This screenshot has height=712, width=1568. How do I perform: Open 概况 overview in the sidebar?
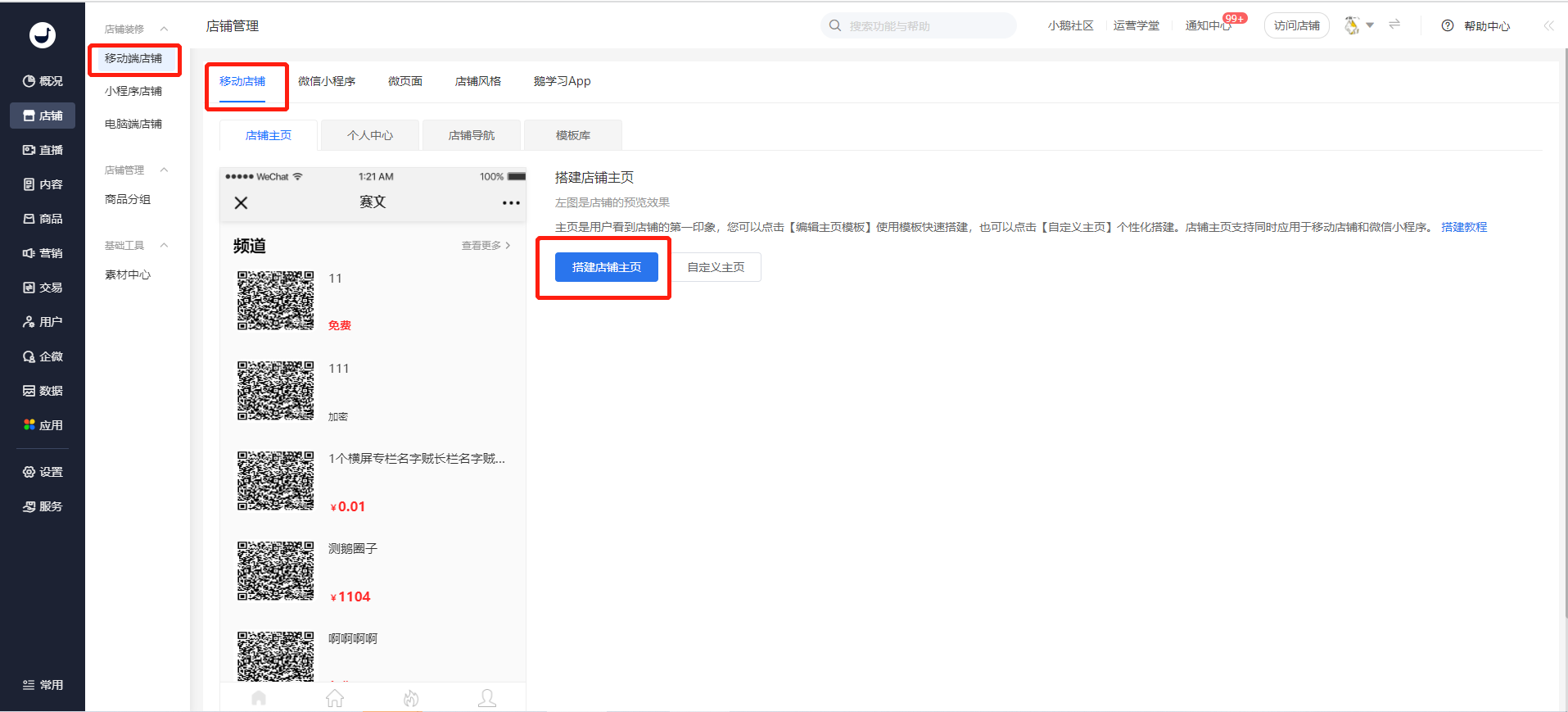(43, 81)
